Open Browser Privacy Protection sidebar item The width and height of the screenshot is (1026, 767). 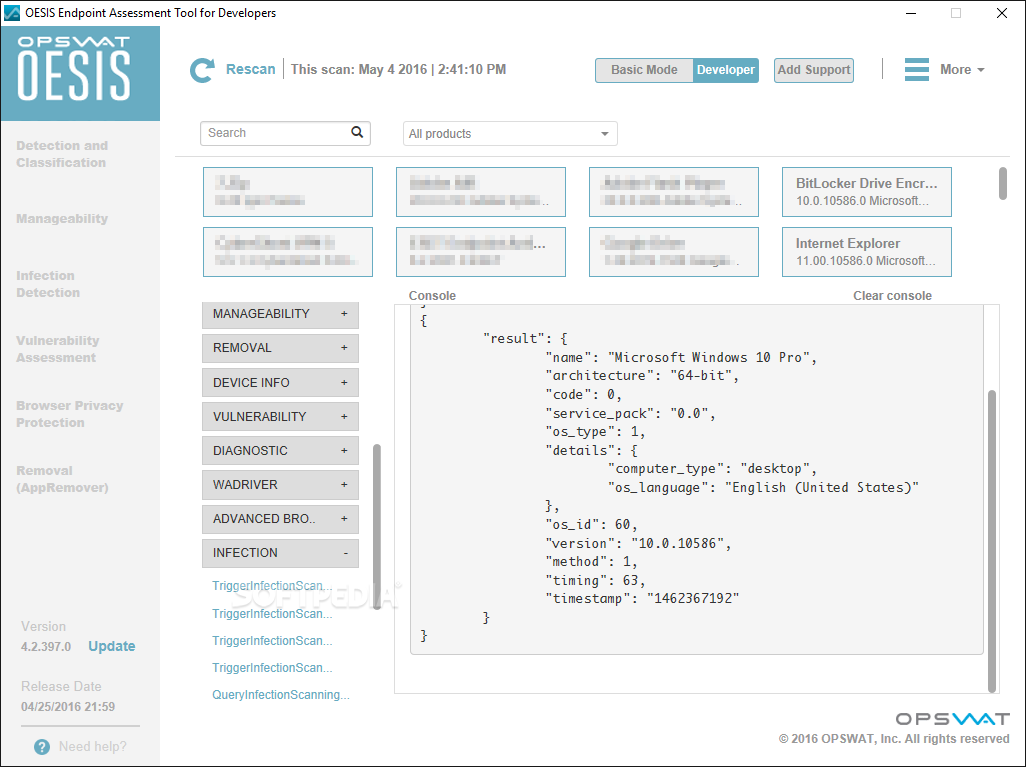point(69,414)
